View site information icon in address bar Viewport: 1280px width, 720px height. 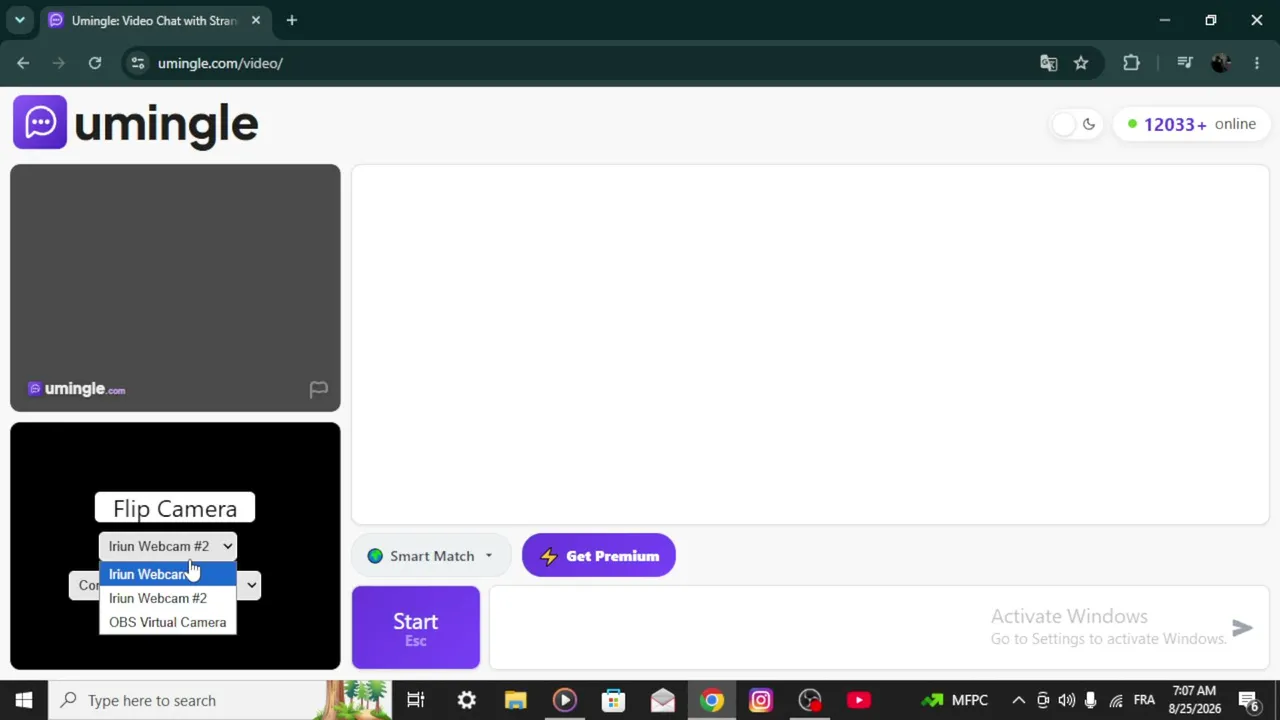click(138, 63)
